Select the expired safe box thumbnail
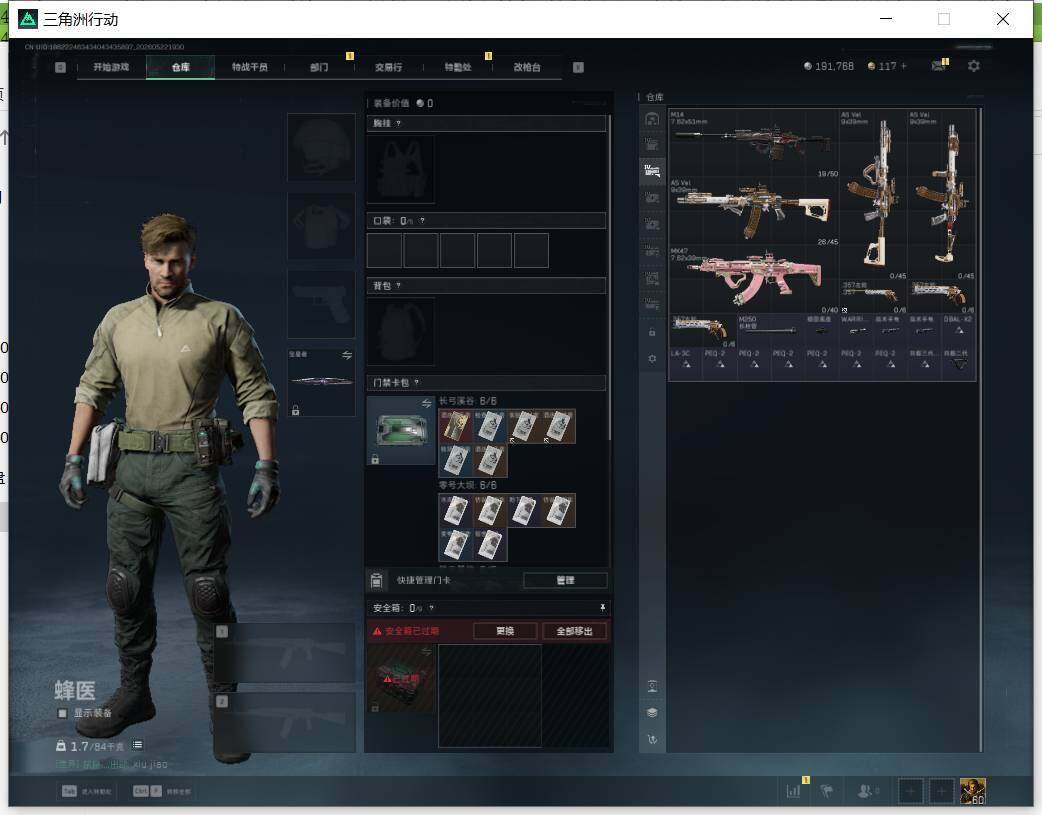Image resolution: width=1042 pixels, height=815 pixels. tap(401, 679)
